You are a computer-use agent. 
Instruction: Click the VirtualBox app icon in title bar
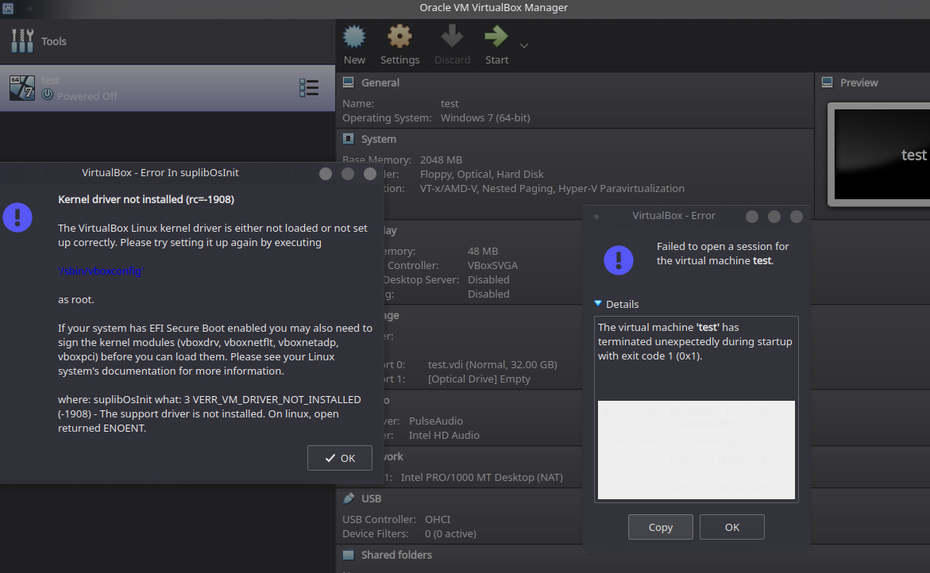tap(8, 8)
